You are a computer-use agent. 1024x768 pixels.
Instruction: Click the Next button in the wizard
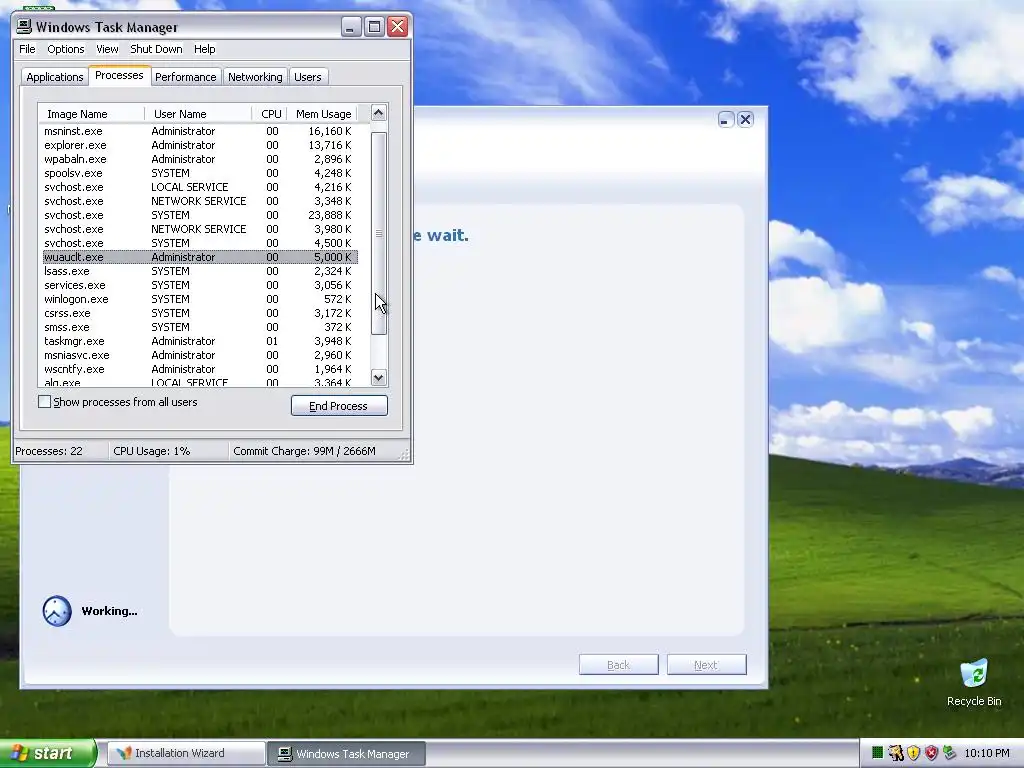point(707,665)
